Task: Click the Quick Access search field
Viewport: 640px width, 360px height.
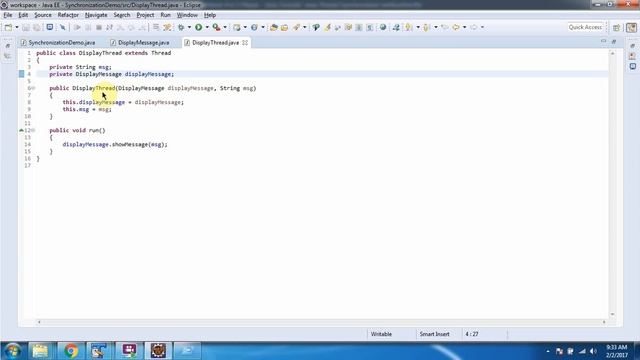Action: click(585, 27)
